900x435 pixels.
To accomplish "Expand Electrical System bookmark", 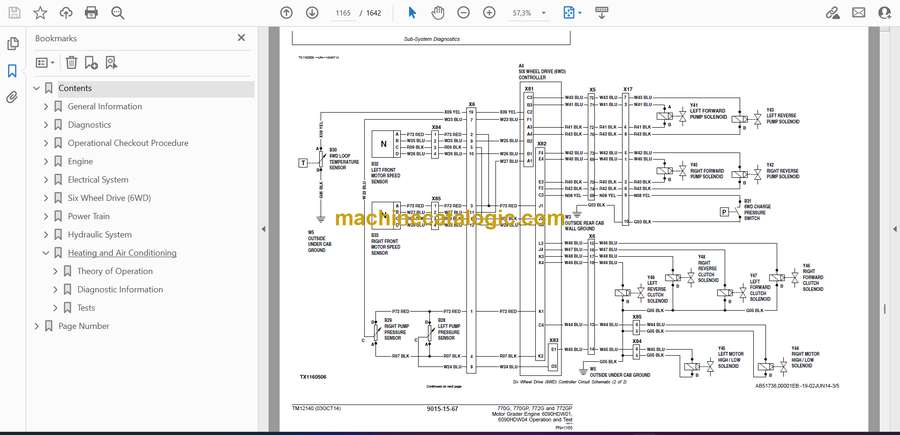I will tap(46, 180).
